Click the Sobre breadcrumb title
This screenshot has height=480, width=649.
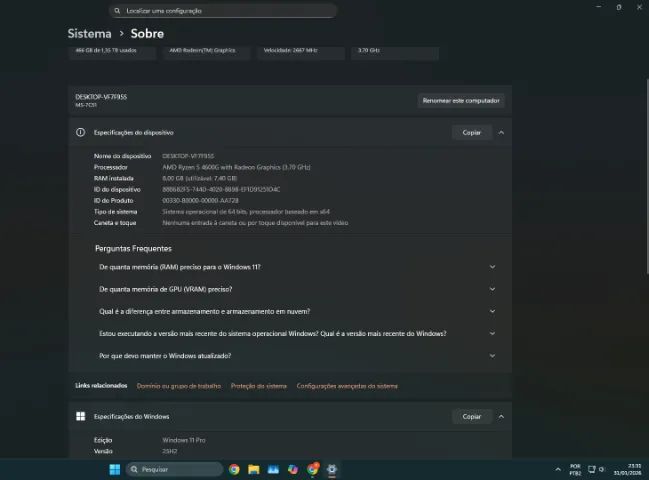147,34
